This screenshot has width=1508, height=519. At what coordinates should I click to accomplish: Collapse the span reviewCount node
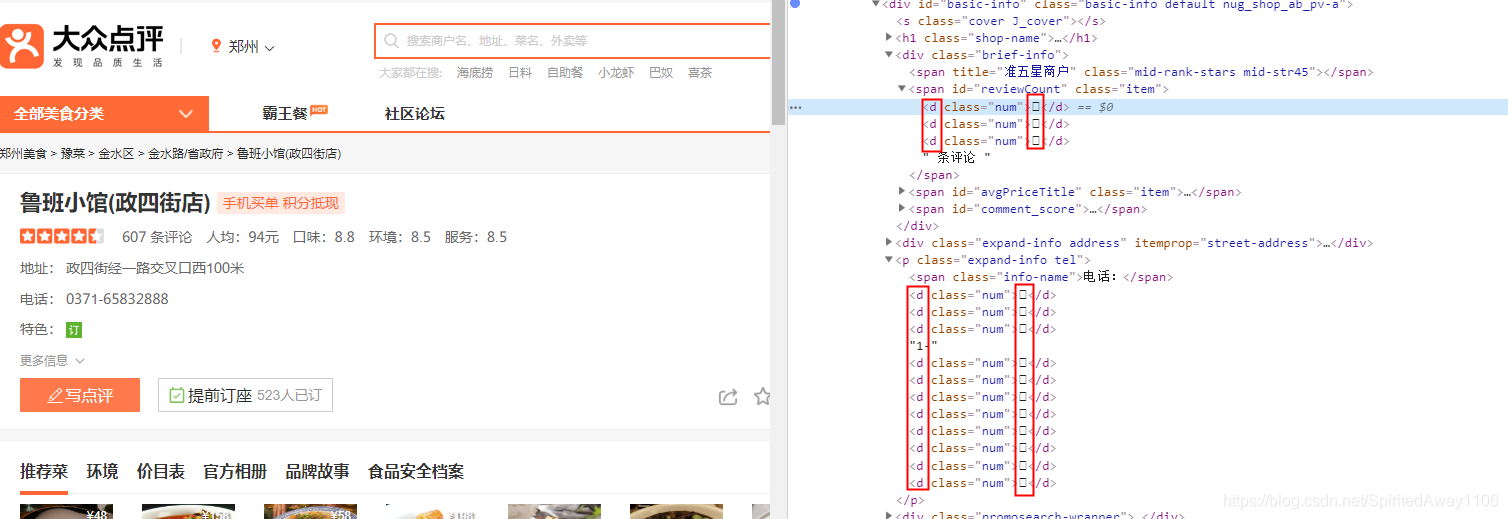point(902,89)
